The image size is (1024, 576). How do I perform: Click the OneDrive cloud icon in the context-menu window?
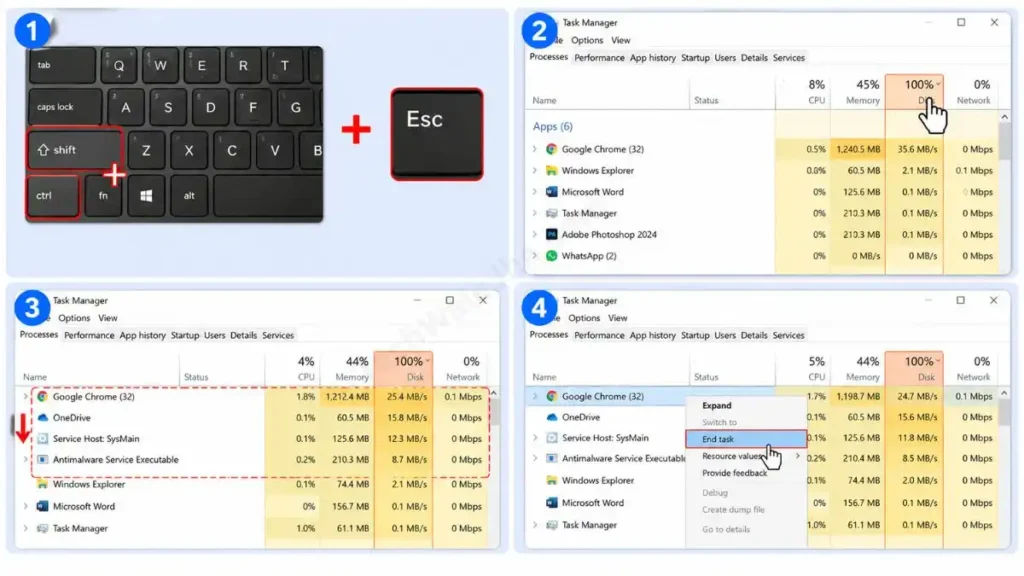click(x=551, y=417)
